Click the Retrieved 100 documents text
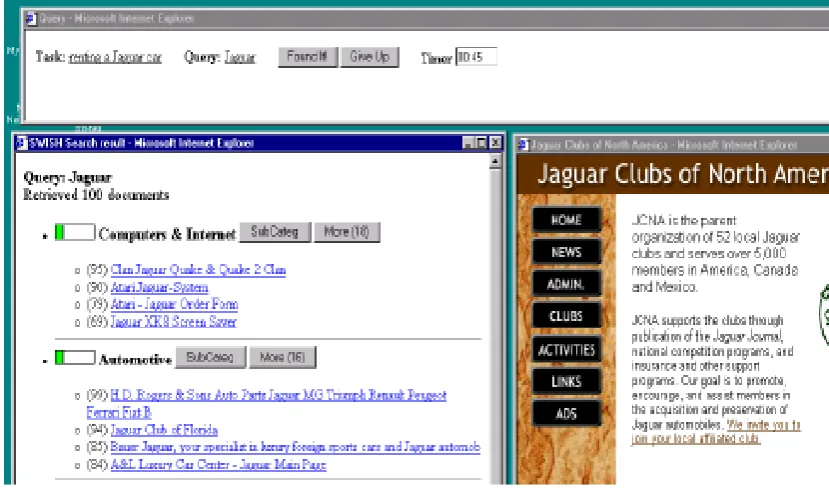 point(96,195)
